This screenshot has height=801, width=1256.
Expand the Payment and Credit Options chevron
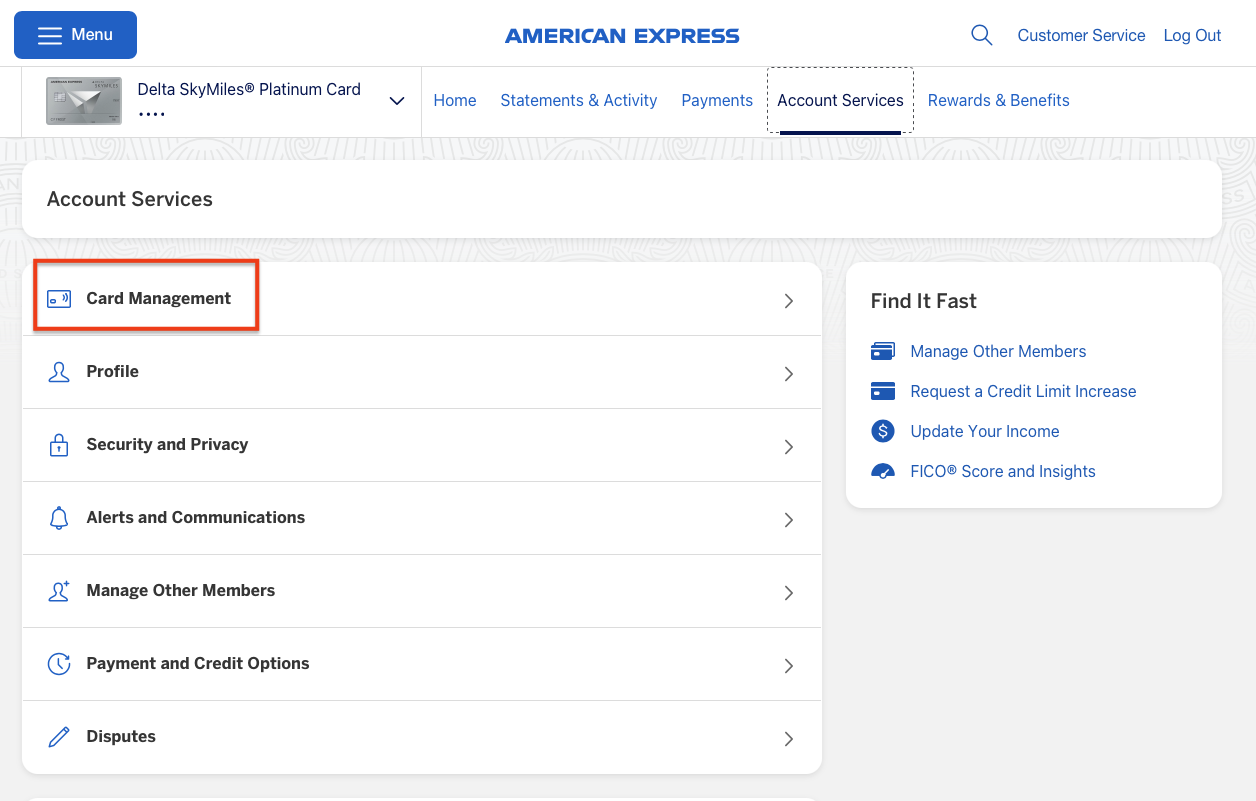pos(789,666)
